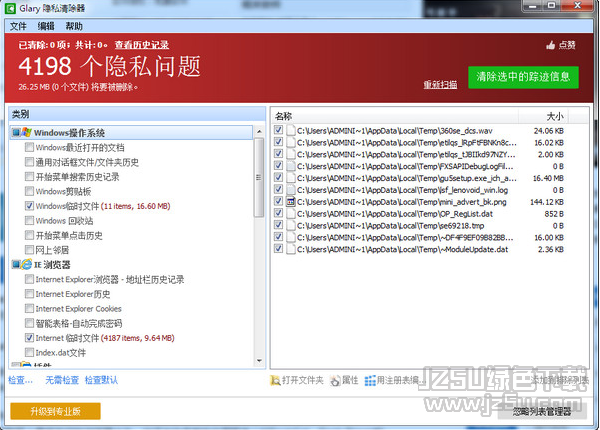Viewport: 600px width, 430px height.
Task: Click the IE 浏览器 logo icon
Action: point(27,264)
